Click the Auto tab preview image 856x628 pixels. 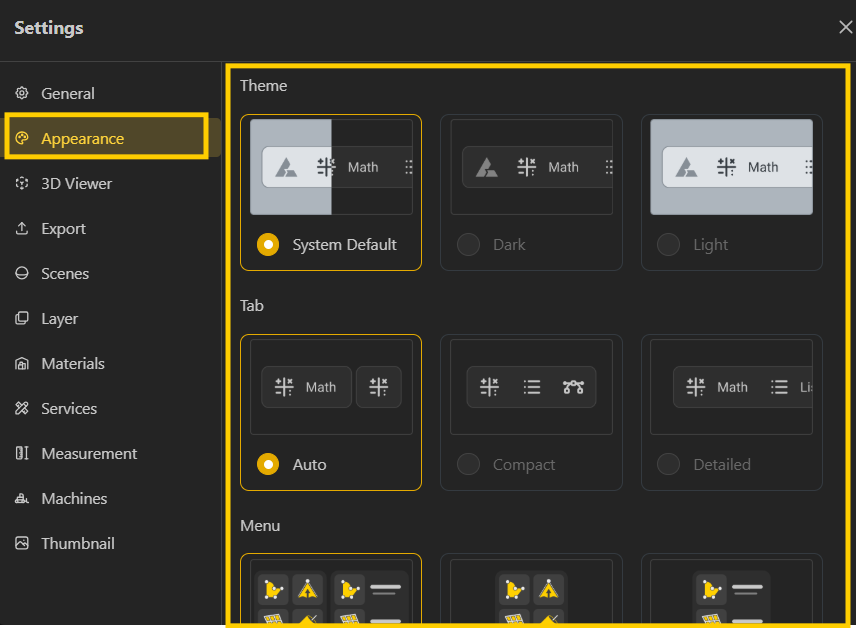pyautogui.click(x=331, y=387)
